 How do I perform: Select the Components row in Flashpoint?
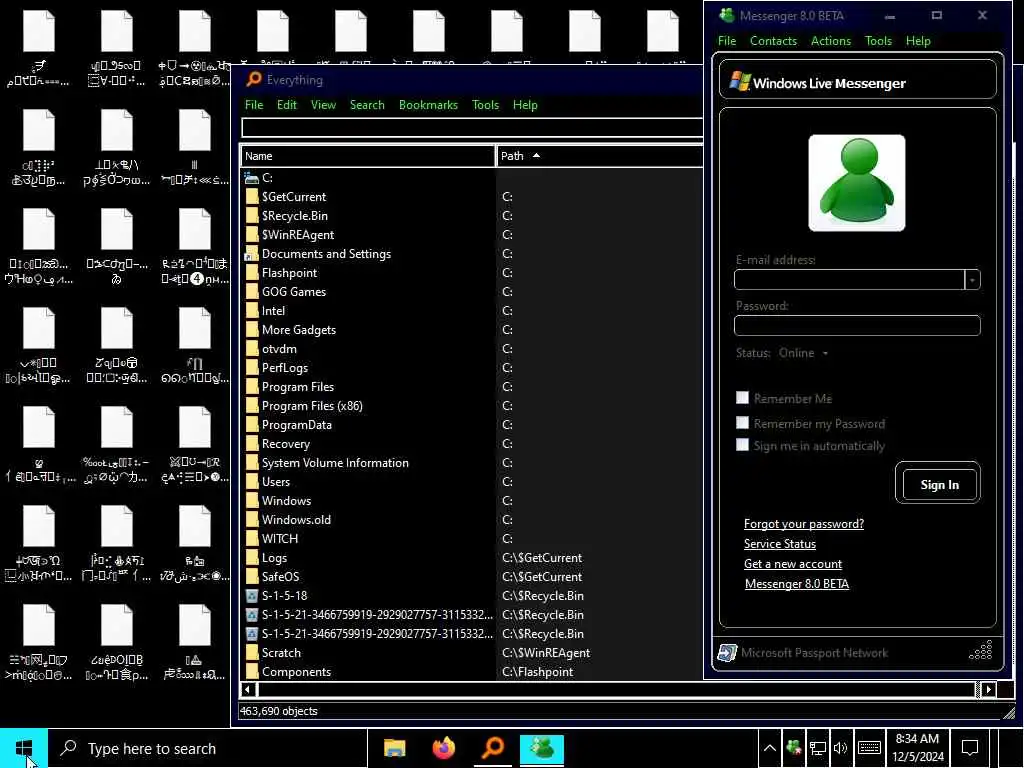[472, 671]
